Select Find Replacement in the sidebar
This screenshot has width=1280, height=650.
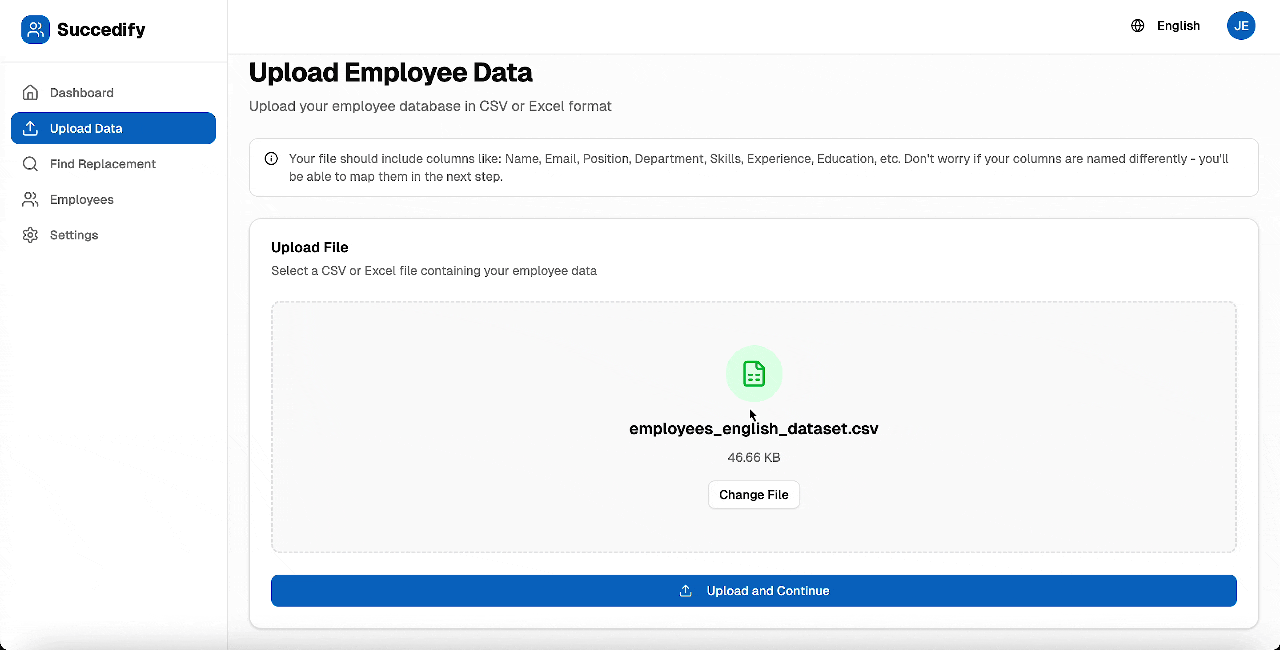coord(103,164)
